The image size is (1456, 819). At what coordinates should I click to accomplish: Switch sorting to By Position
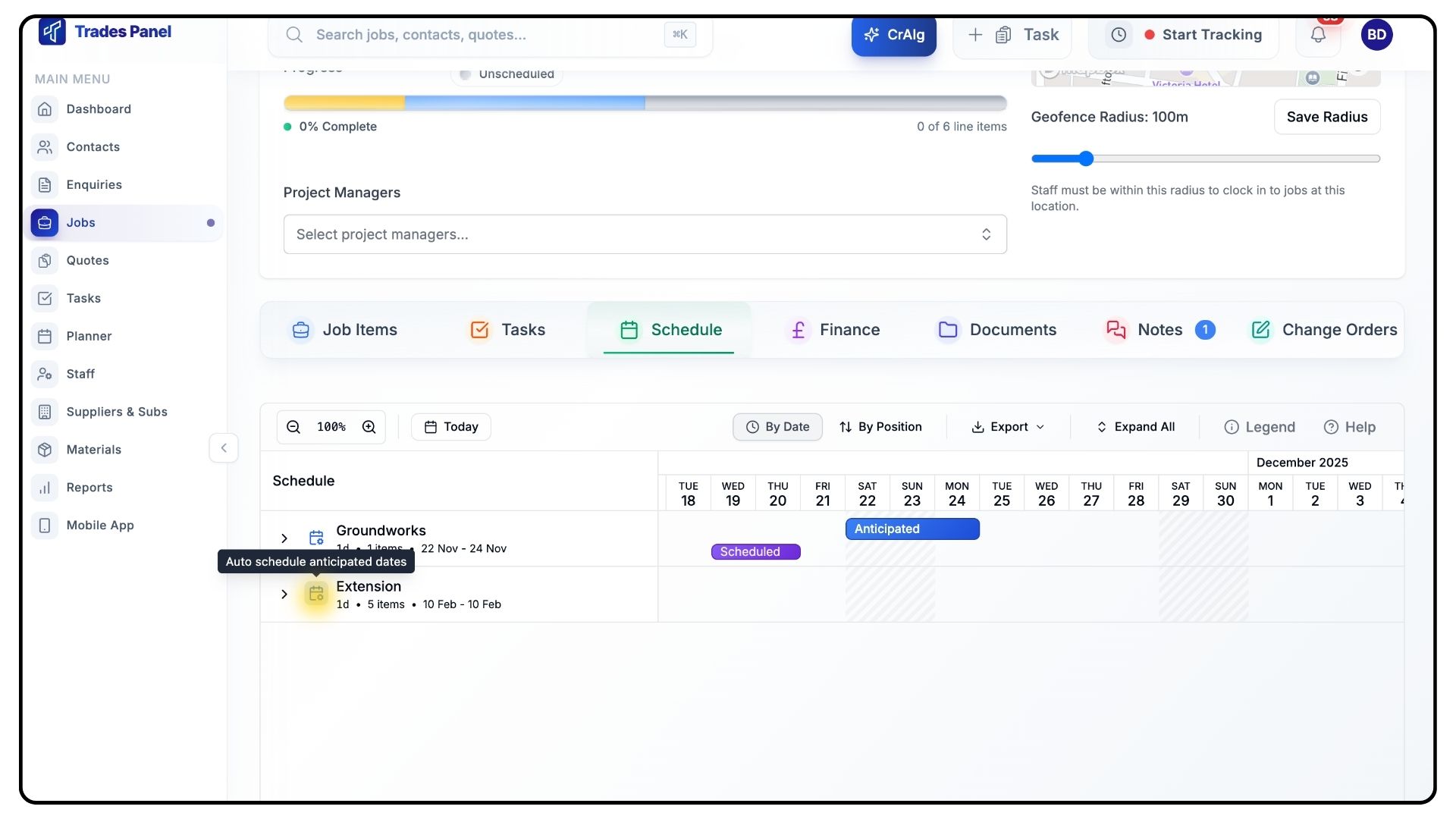pos(880,427)
